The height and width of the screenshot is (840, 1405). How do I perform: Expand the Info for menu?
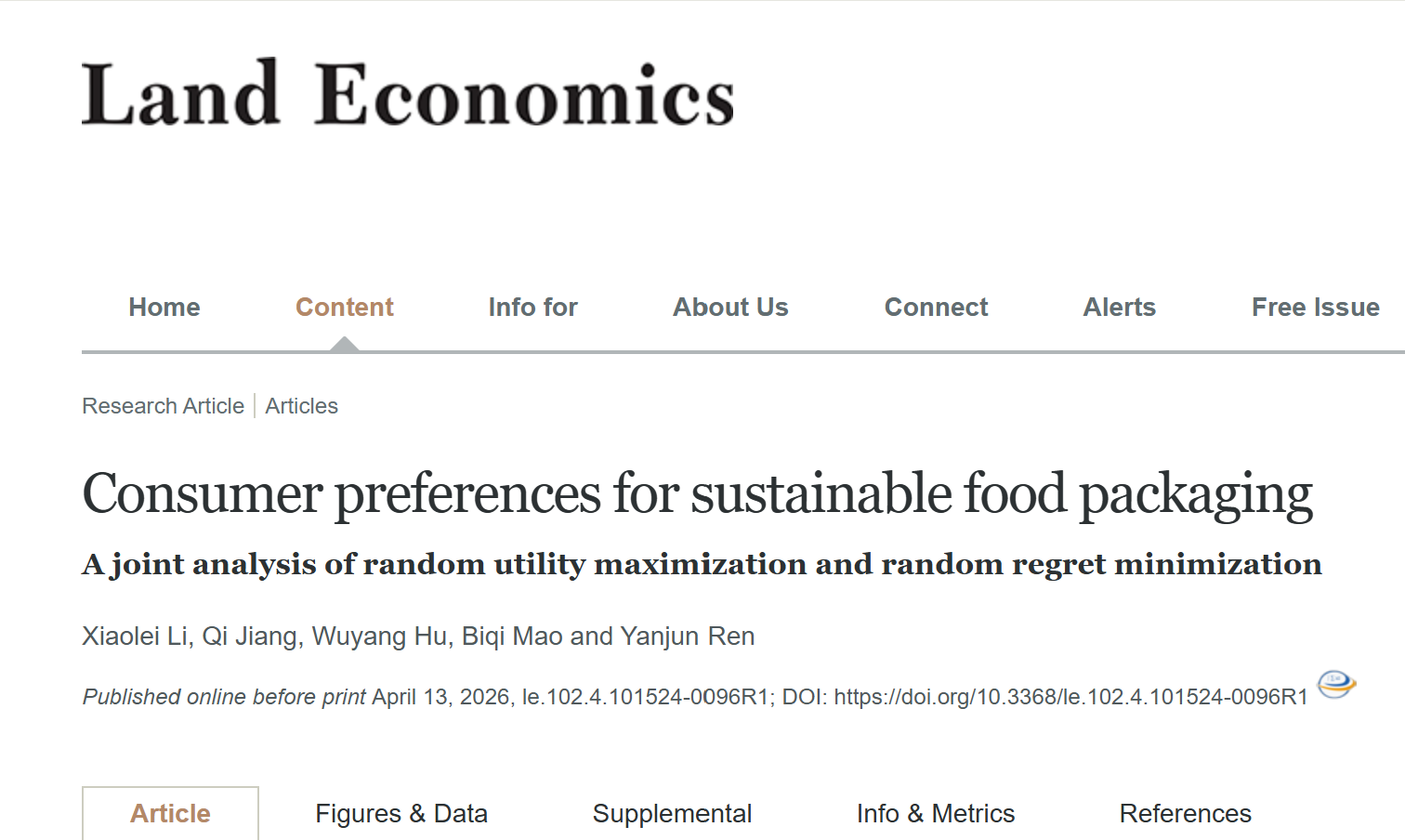point(532,308)
